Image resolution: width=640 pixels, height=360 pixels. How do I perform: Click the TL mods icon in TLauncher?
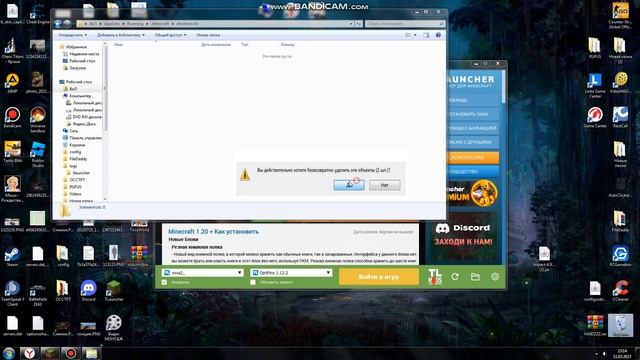(x=435, y=277)
